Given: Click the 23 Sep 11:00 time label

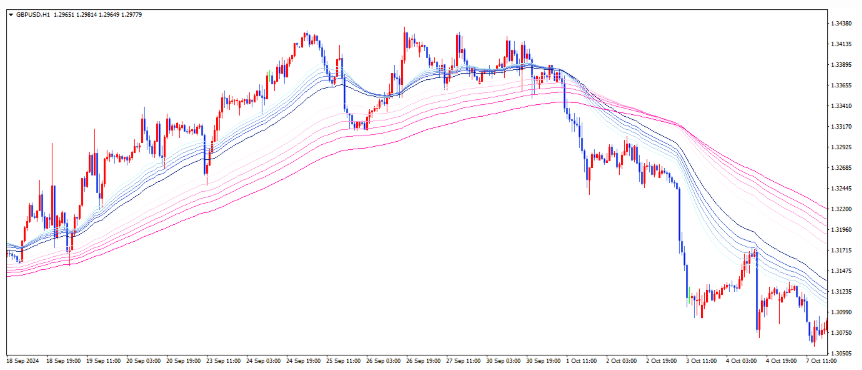Looking at the screenshot, I should (x=224, y=361).
